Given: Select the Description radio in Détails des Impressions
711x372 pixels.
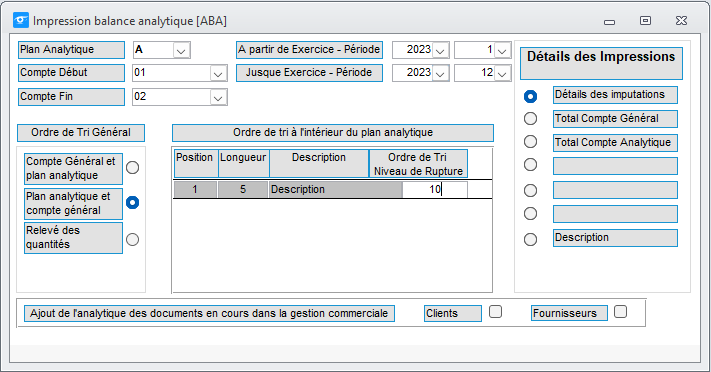Looking at the screenshot, I should pyautogui.click(x=530, y=239).
